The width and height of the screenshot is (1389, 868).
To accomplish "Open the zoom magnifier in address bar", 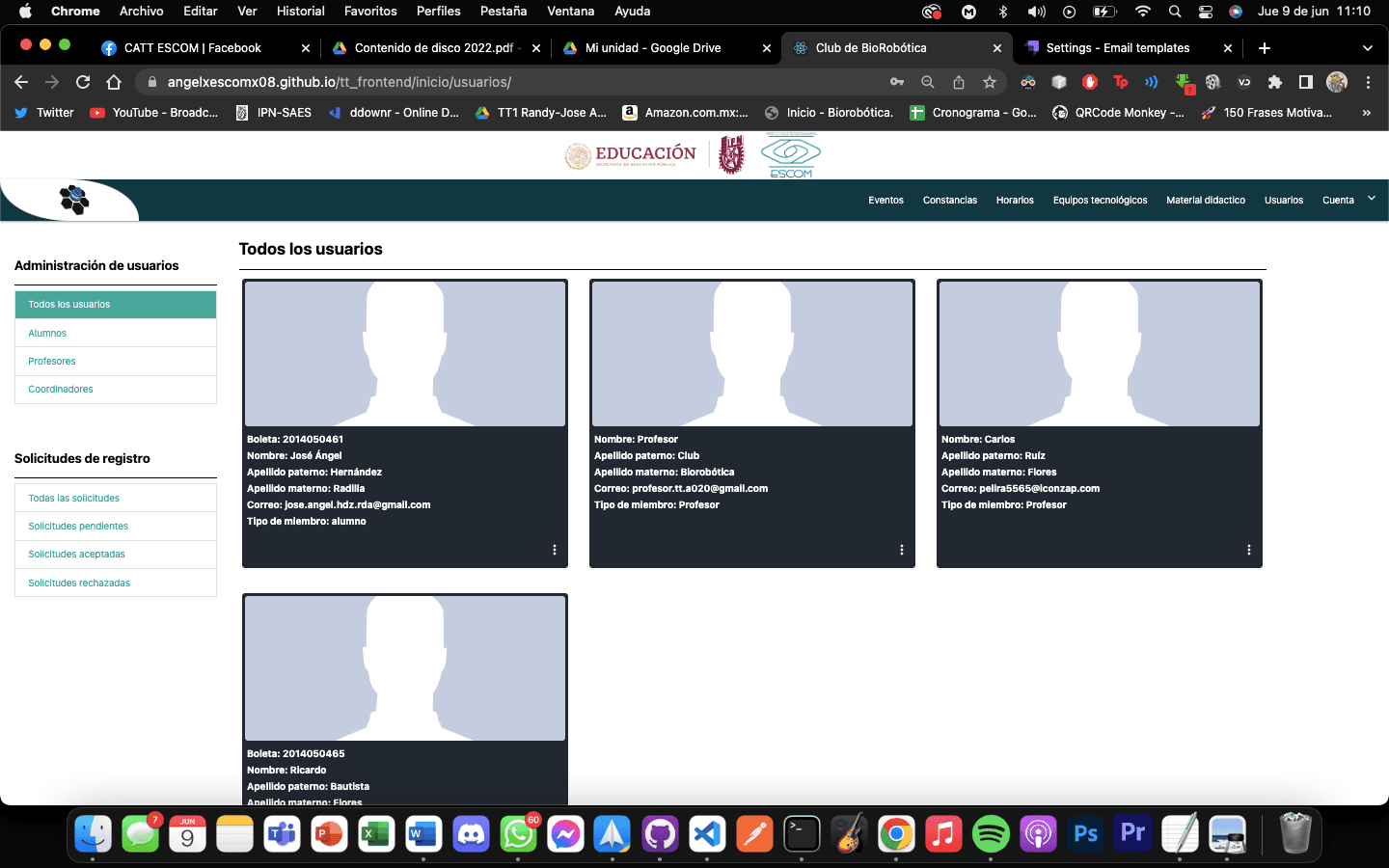I will click(x=928, y=82).
